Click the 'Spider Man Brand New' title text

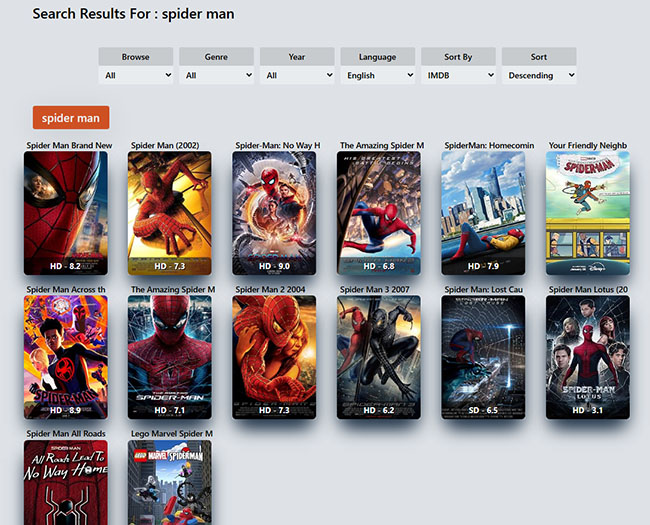click(69, 145)
